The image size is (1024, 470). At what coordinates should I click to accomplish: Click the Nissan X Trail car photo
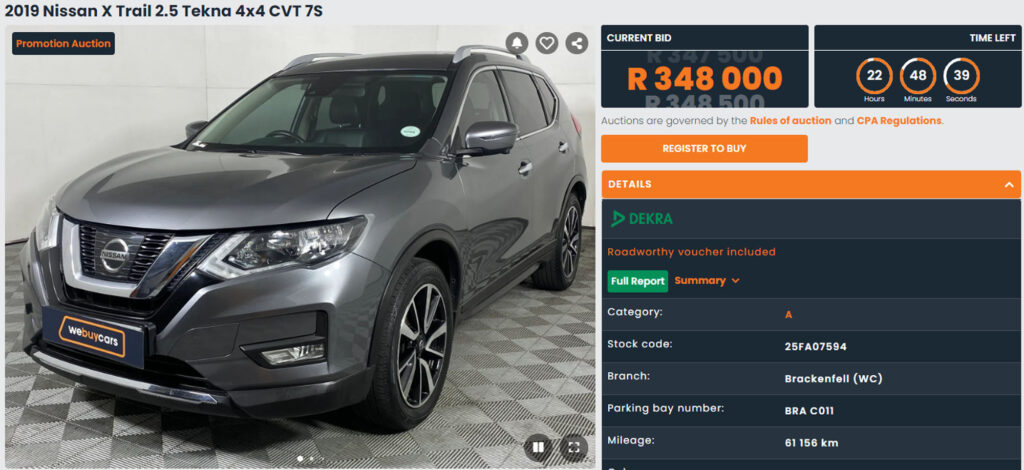tap(300, 248)
